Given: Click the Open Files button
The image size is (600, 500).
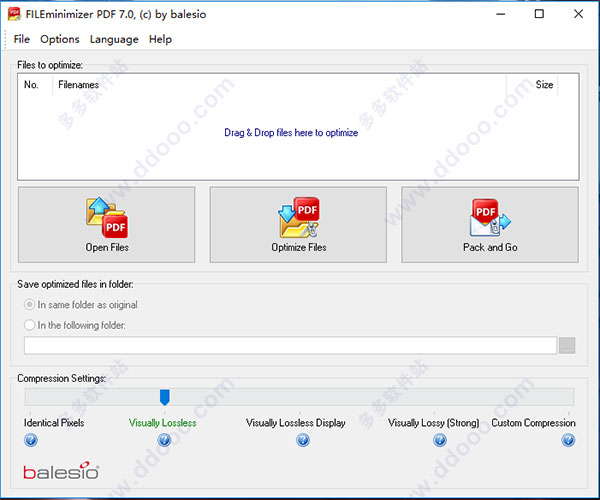Looking at the screenshot, I should [106, 225].
